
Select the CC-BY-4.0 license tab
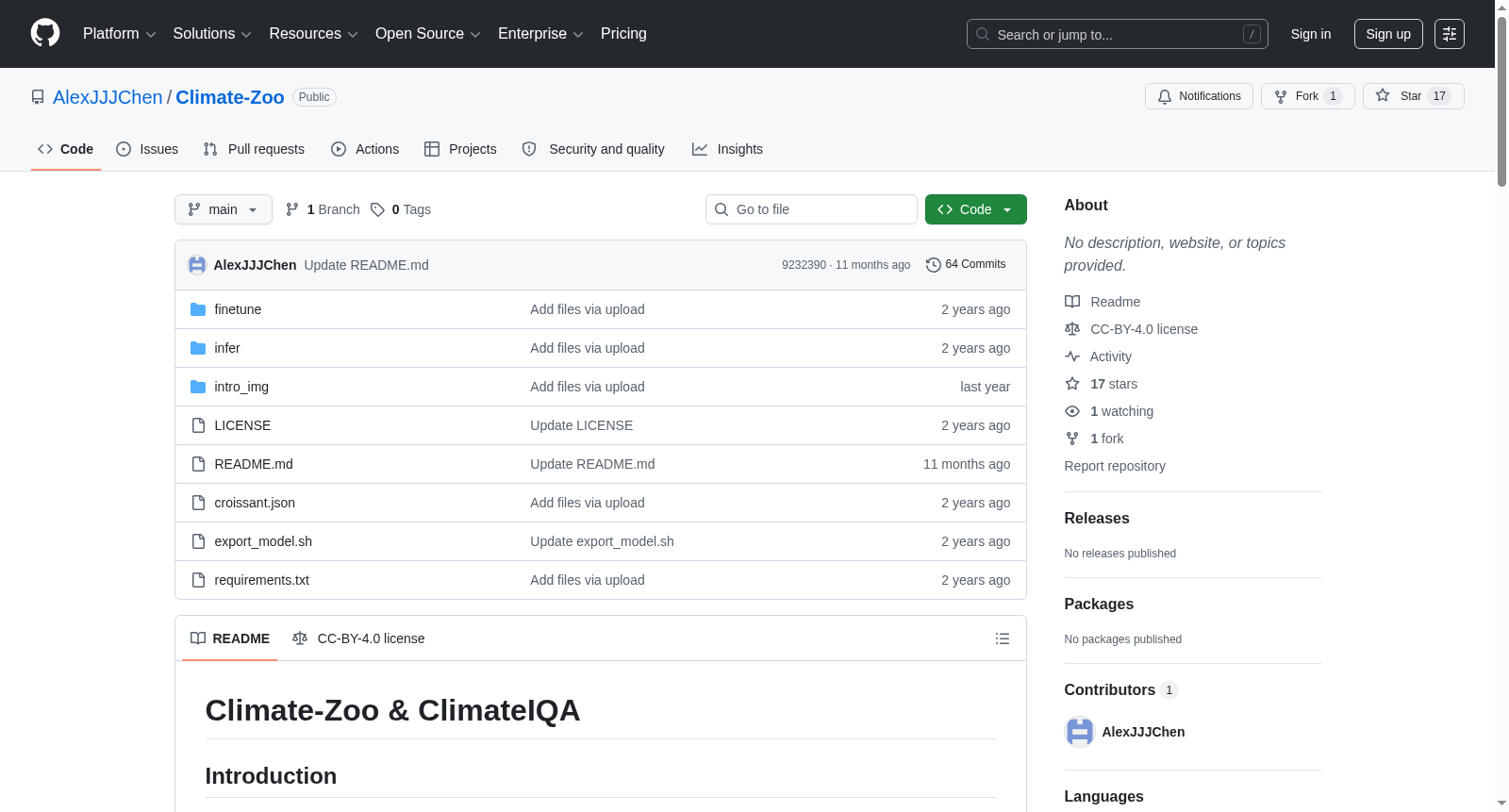[x=358, y=638]
